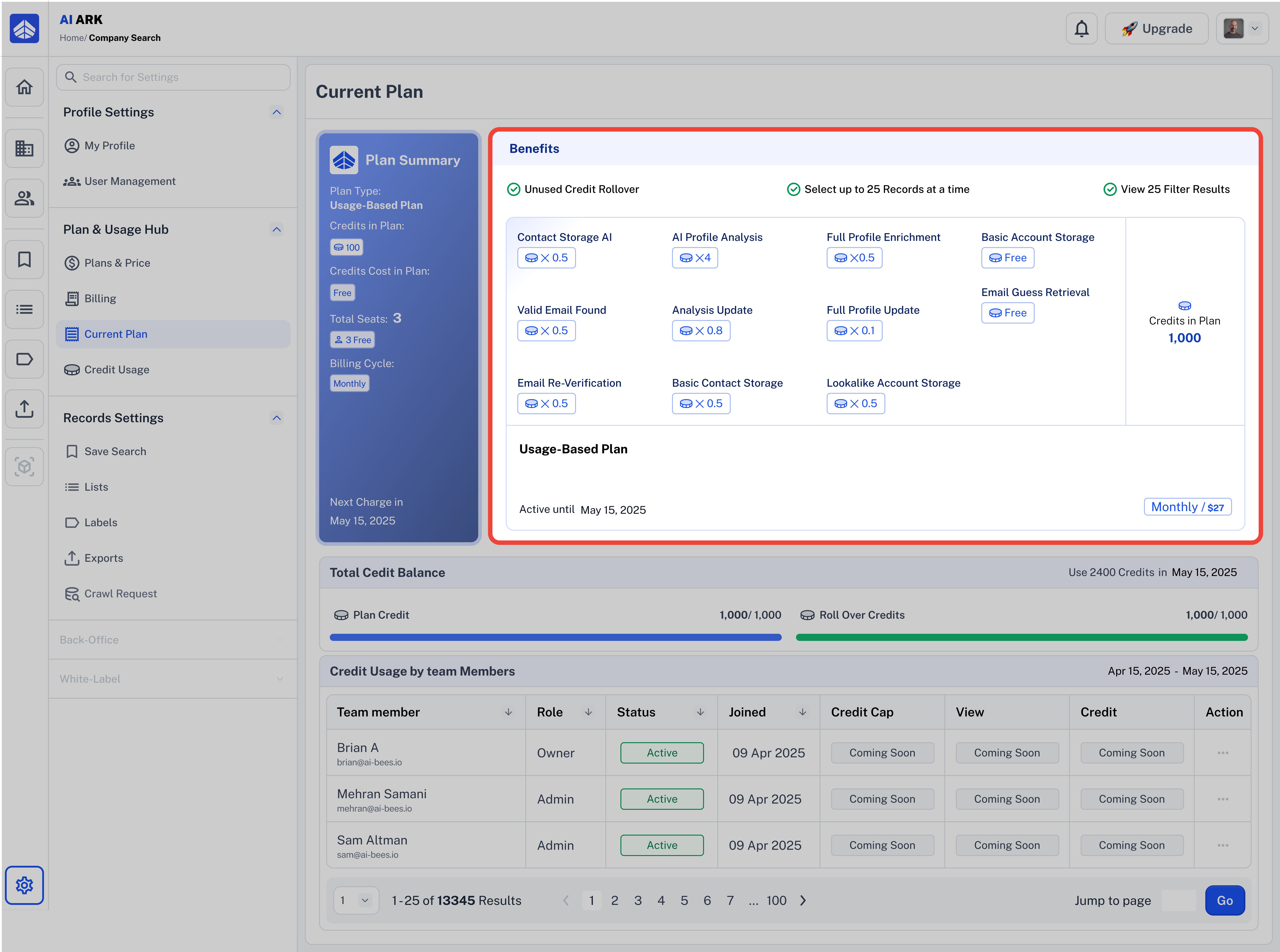Open the People icon in left rail
This screenshot has width=1280, height=952.
coord(24,198)
